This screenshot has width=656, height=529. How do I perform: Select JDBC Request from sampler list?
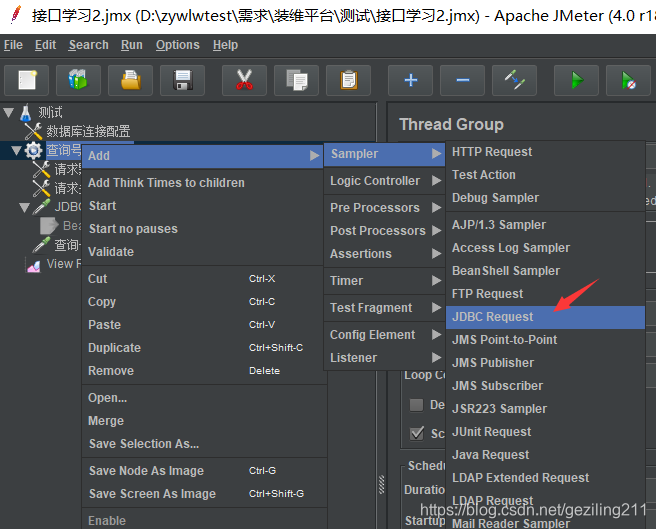tap(546, 317)
